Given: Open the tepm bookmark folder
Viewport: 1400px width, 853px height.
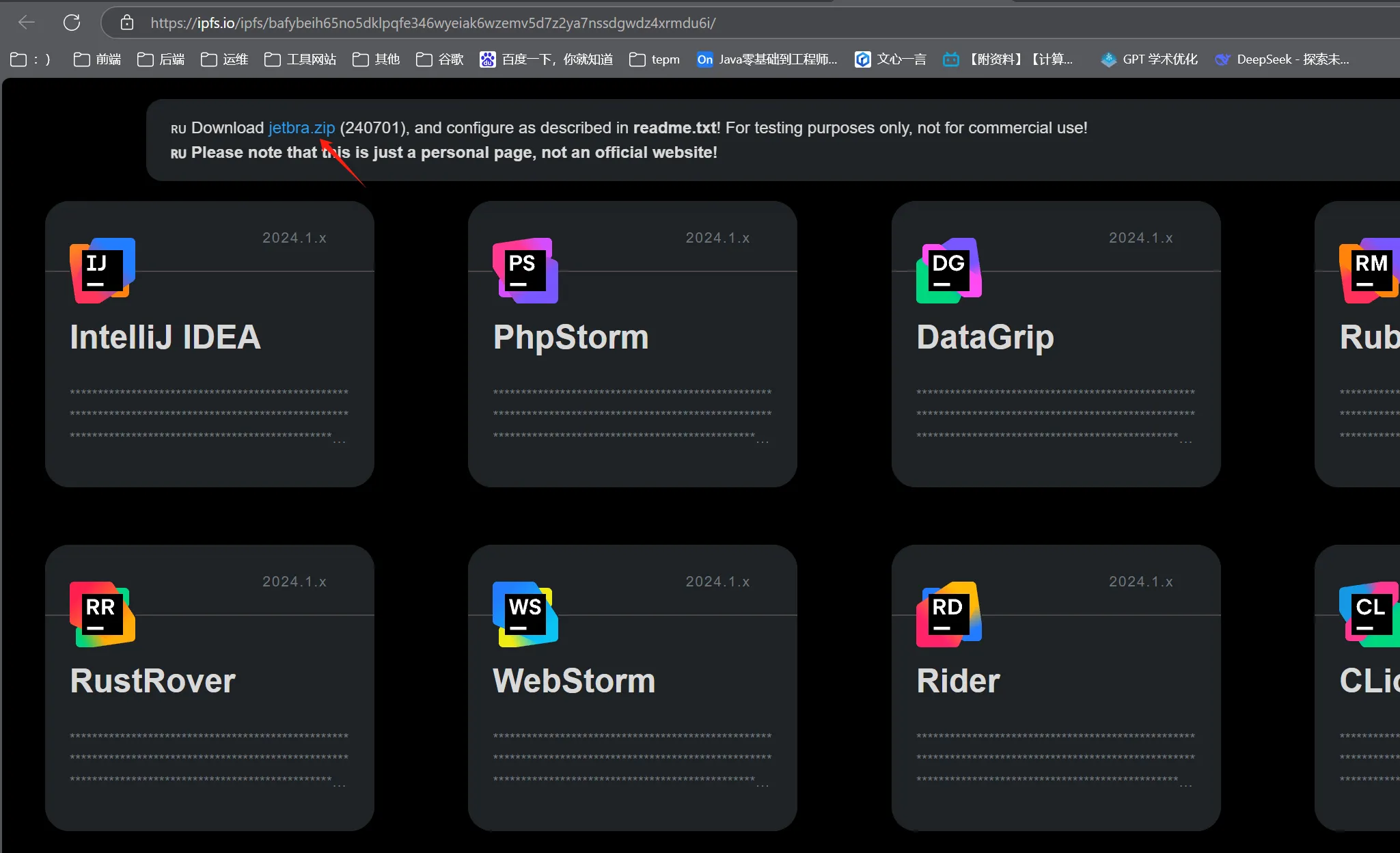Looking at the screenshot, I should tap(654, 59).
